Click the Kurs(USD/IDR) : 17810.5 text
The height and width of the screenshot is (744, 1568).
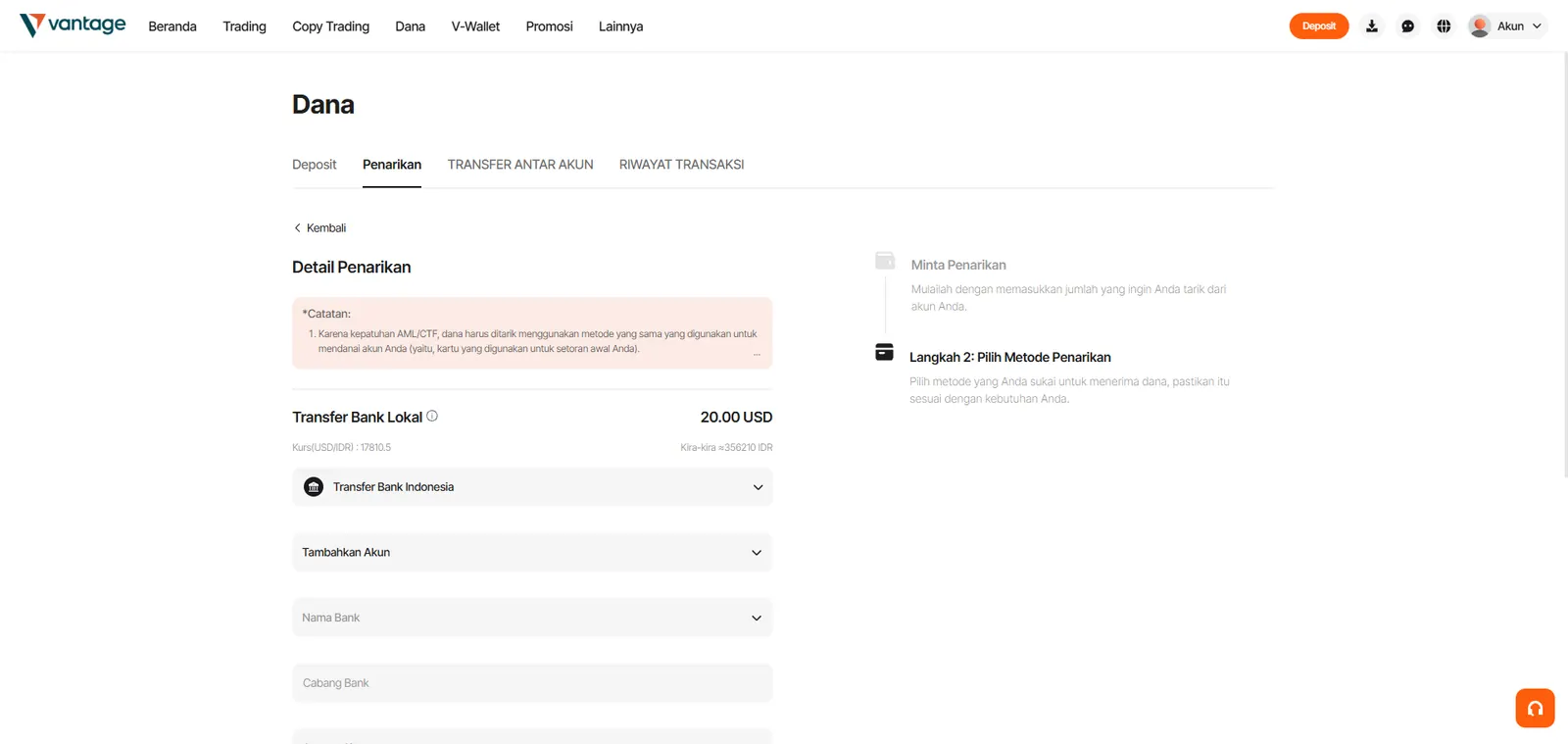[x=341, y=447]
